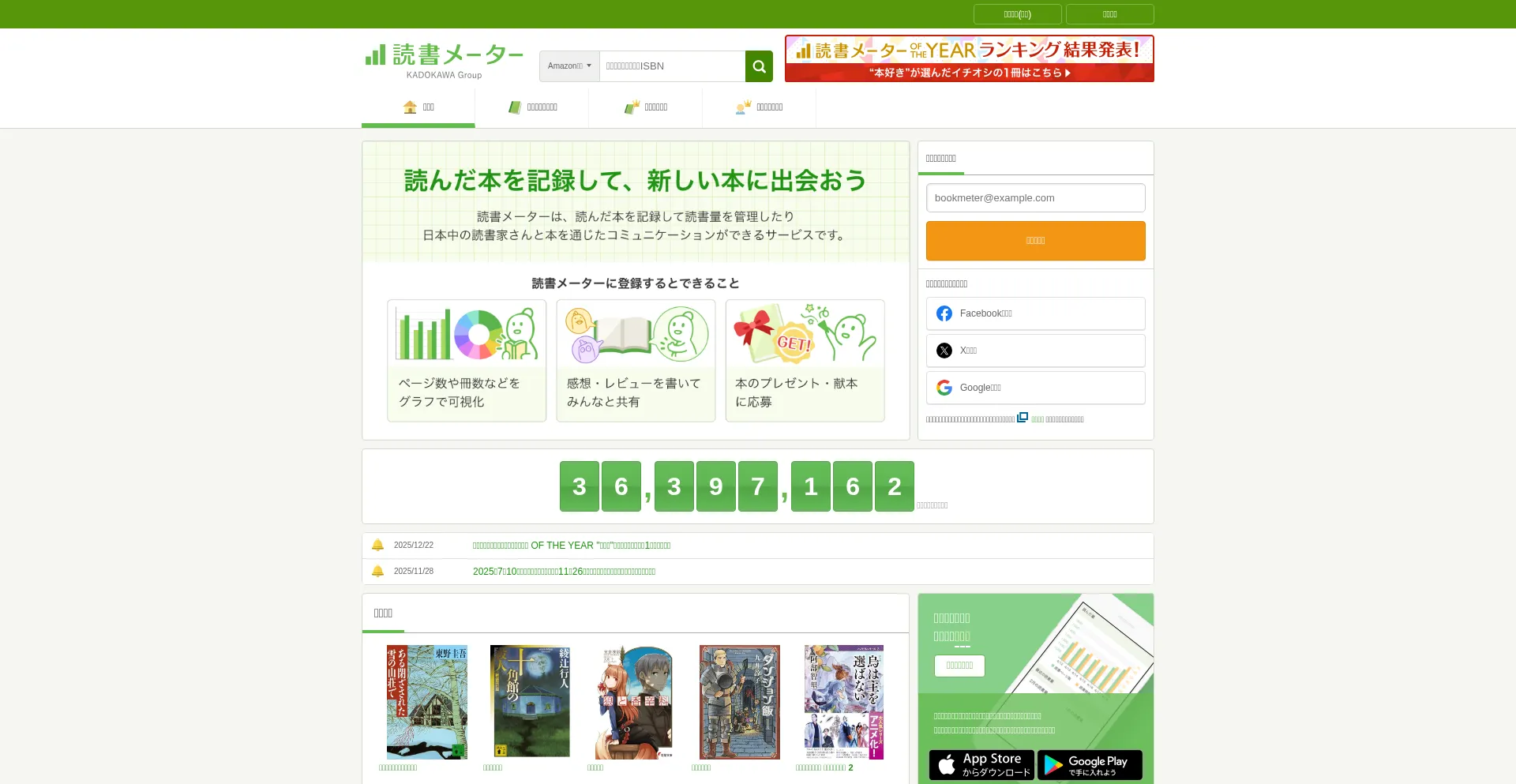This screenshot has width=1516, height=784.
Task: Open the Amazon search category dropdown
Action: tap(568, 66)
